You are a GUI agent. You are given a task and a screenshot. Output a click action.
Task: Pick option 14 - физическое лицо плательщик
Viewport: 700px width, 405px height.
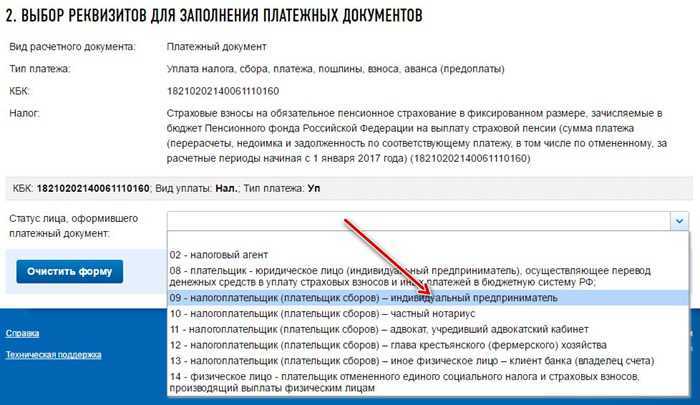point(428,382)
